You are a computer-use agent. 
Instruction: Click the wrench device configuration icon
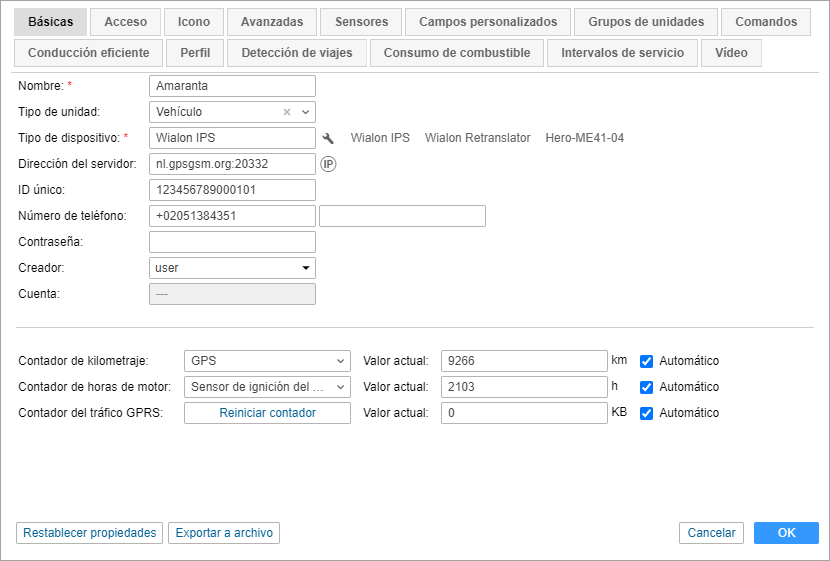pyautogui.click(x=327, y=138)
